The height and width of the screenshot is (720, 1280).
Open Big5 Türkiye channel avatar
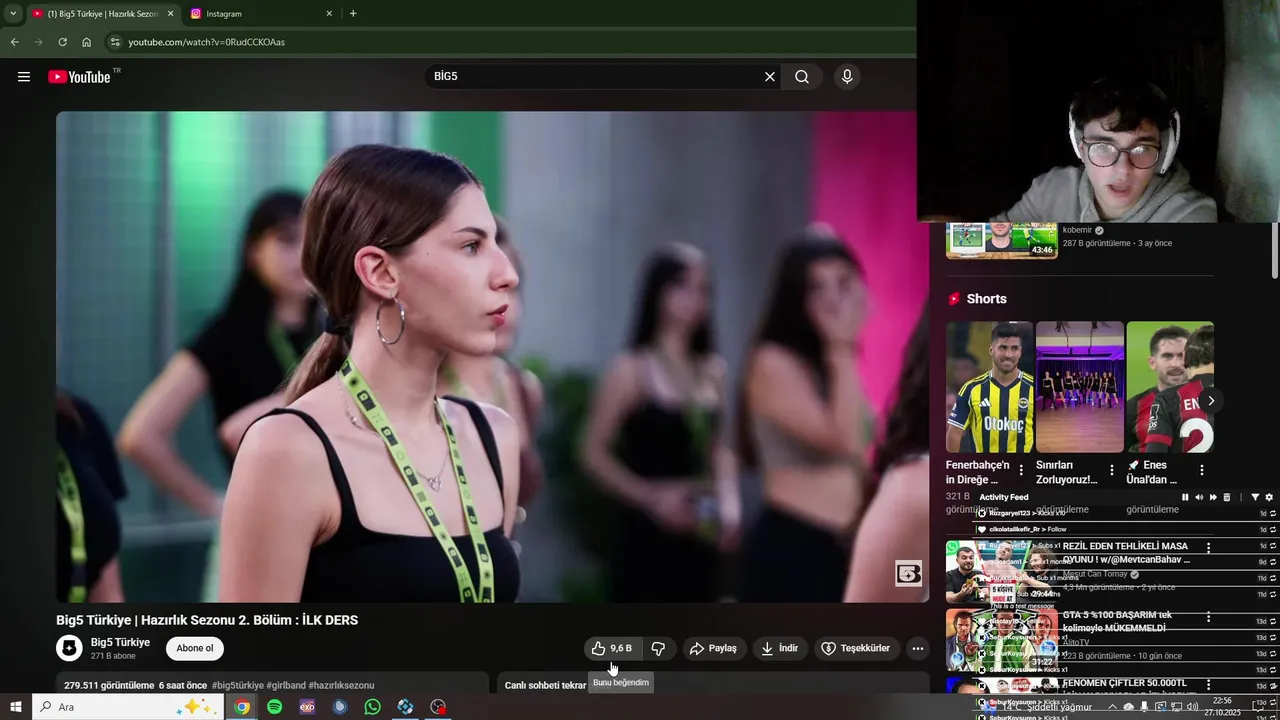tap(69, 648)
